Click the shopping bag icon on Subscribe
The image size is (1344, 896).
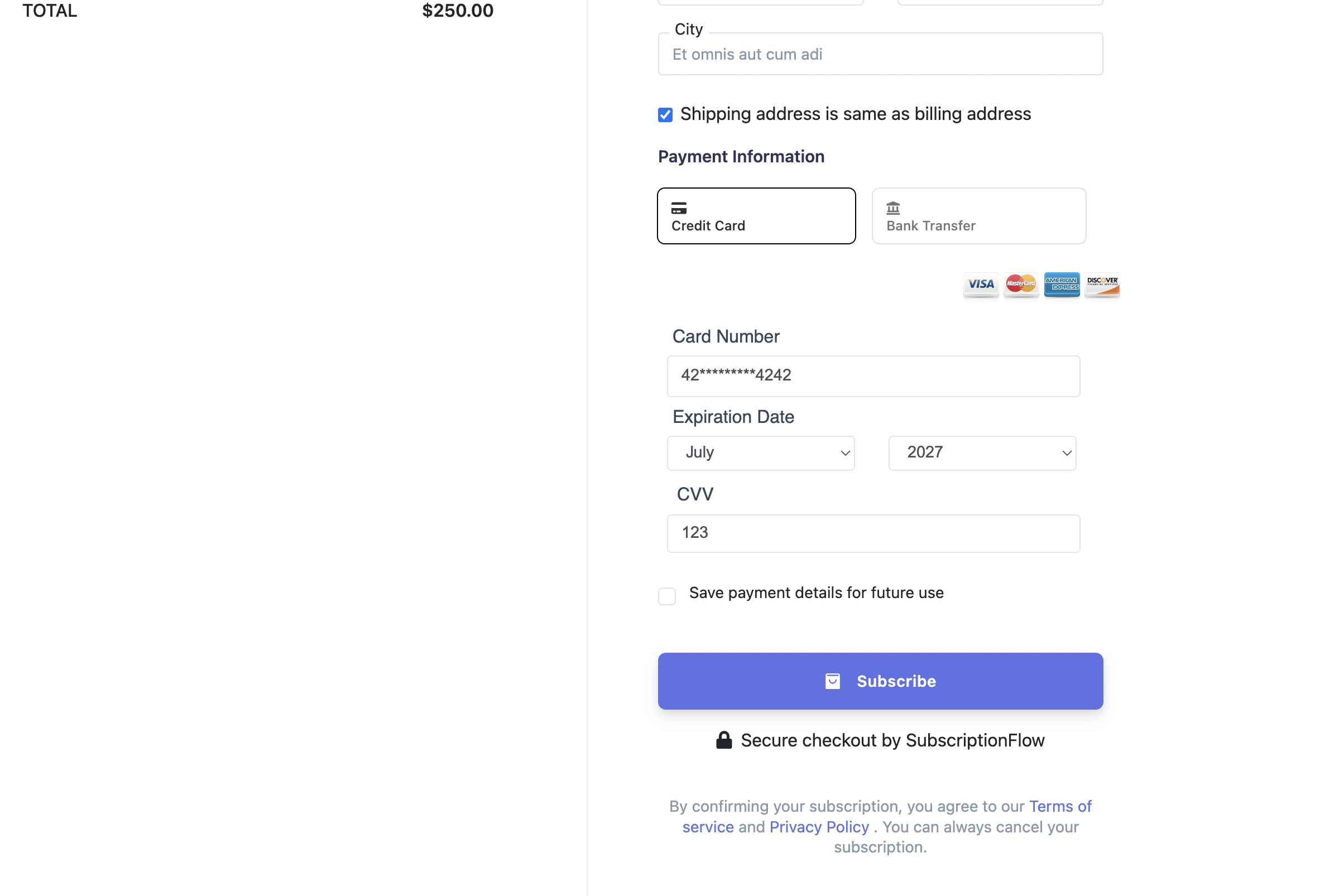coord(832,681)
